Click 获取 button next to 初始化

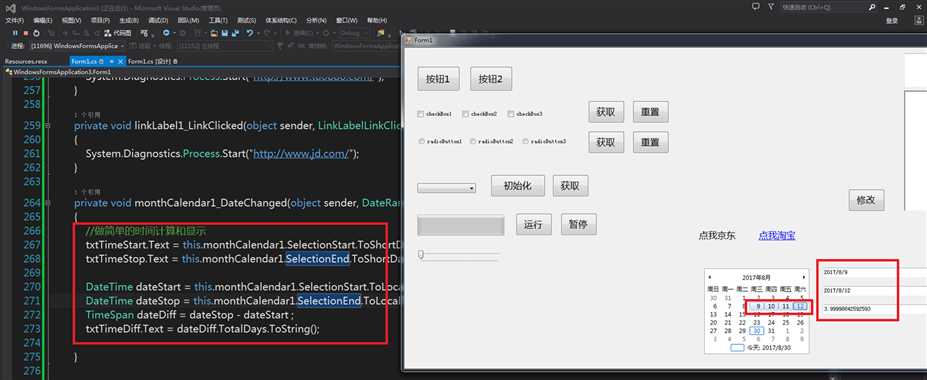click(x=571, y=186)
